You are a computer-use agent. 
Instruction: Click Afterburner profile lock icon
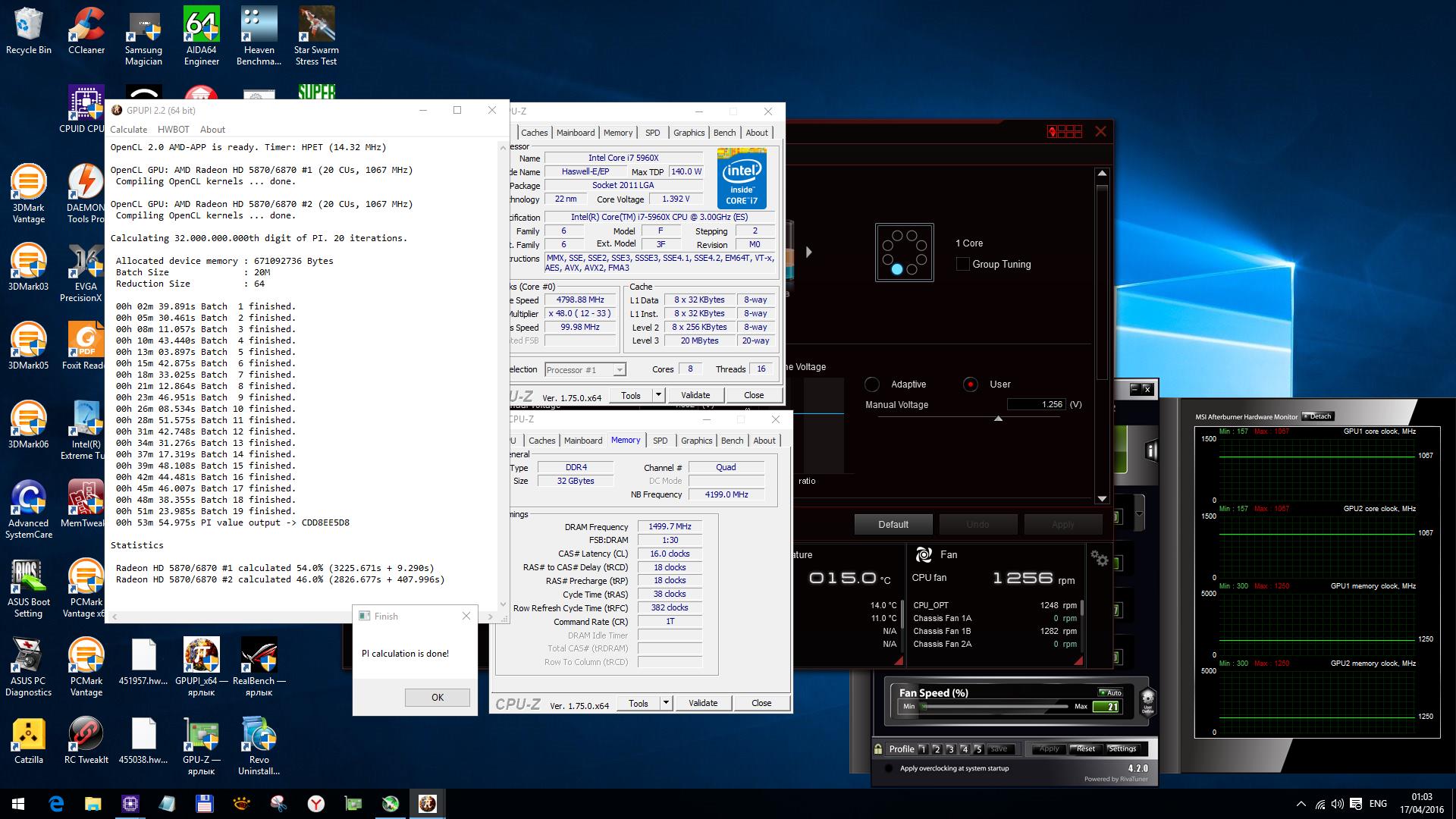[878, 748]
